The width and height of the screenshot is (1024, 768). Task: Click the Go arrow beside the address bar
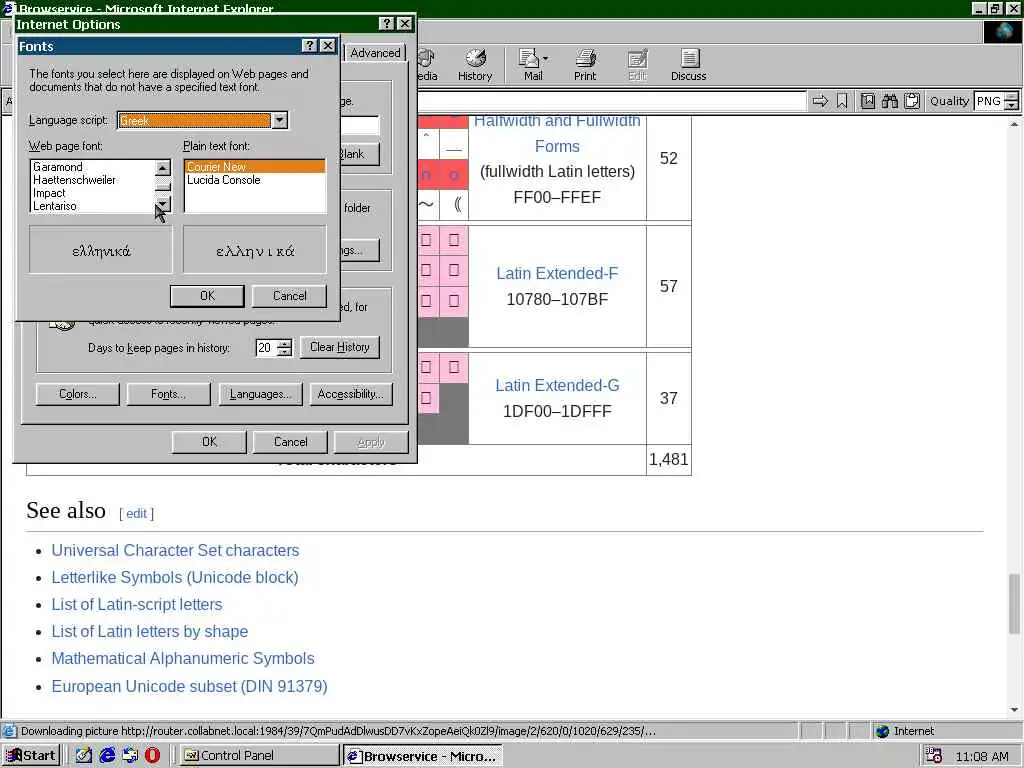[820, 101]
